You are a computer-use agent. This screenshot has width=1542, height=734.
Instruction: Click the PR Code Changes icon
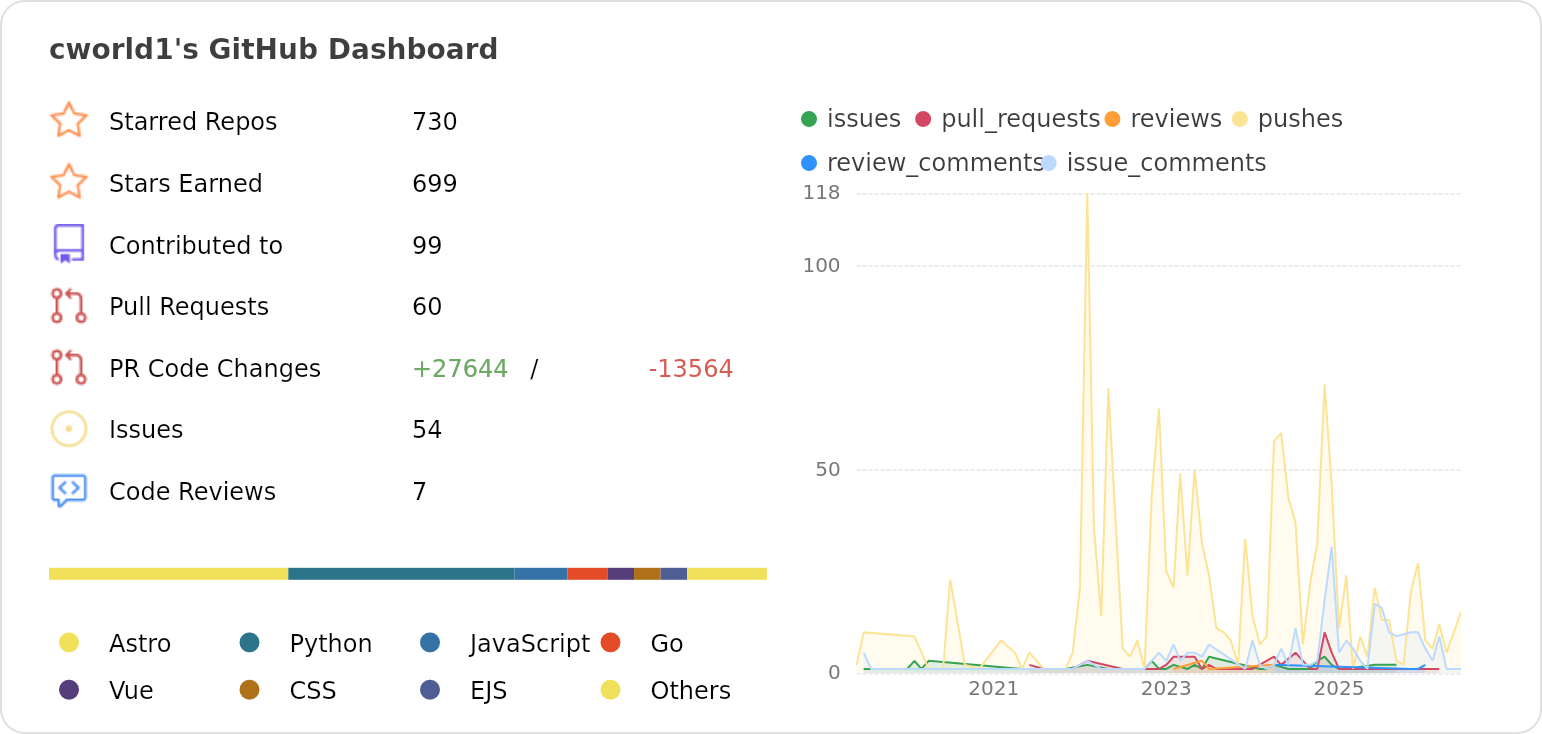[x=69, y=368]
